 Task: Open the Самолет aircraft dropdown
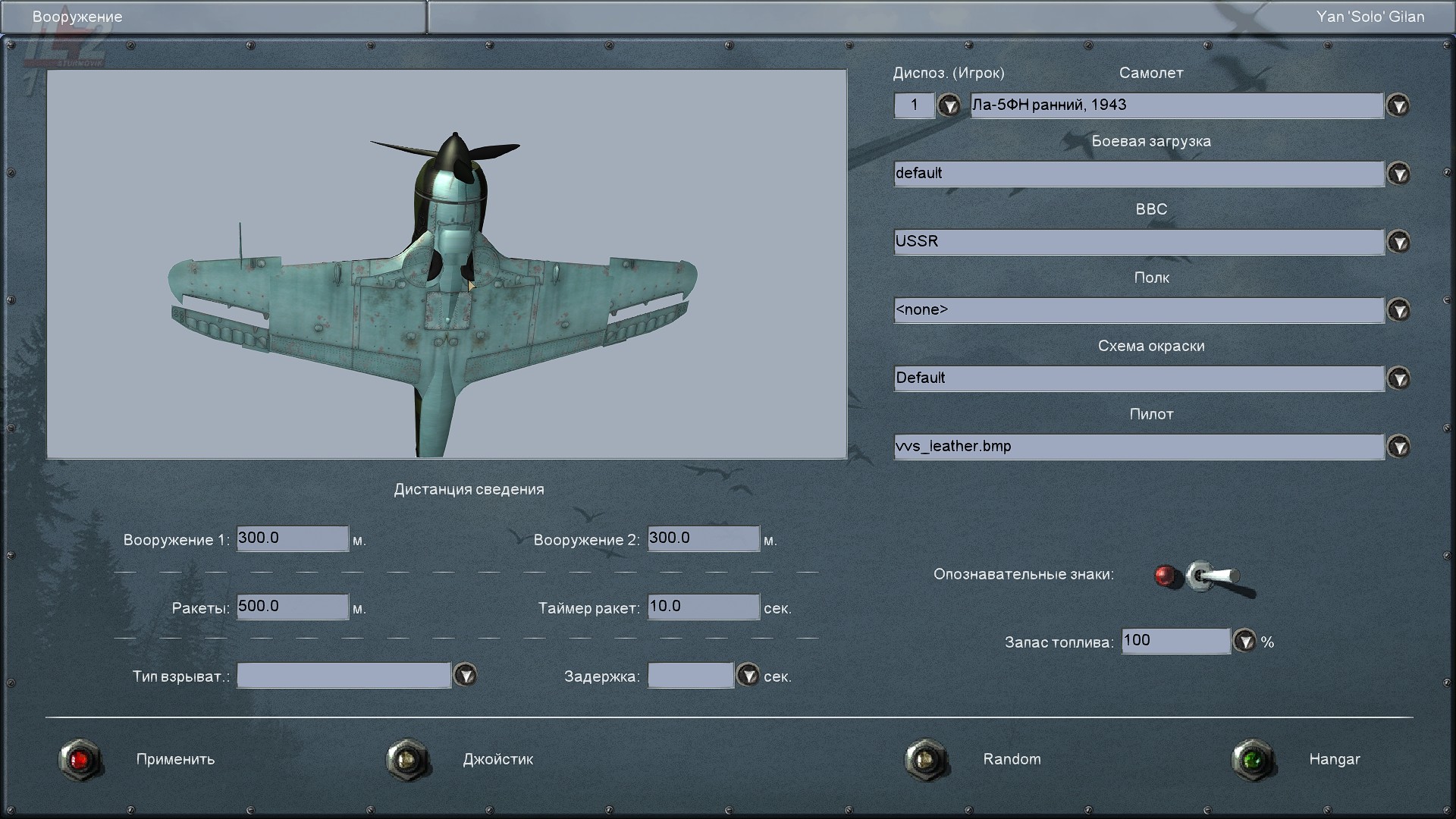click(1398, 105)
